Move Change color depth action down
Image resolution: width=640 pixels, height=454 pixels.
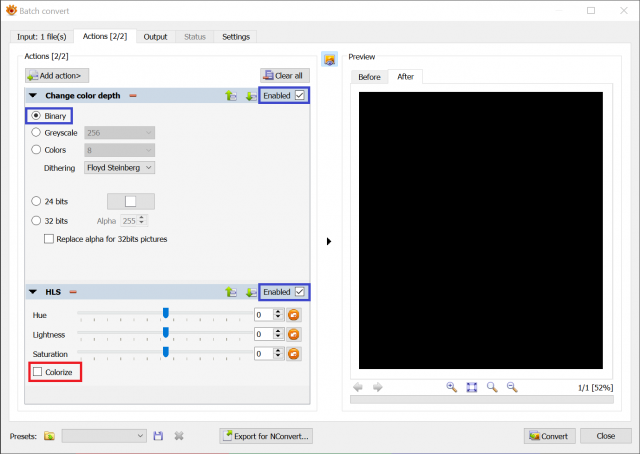[x=251, y=96]
